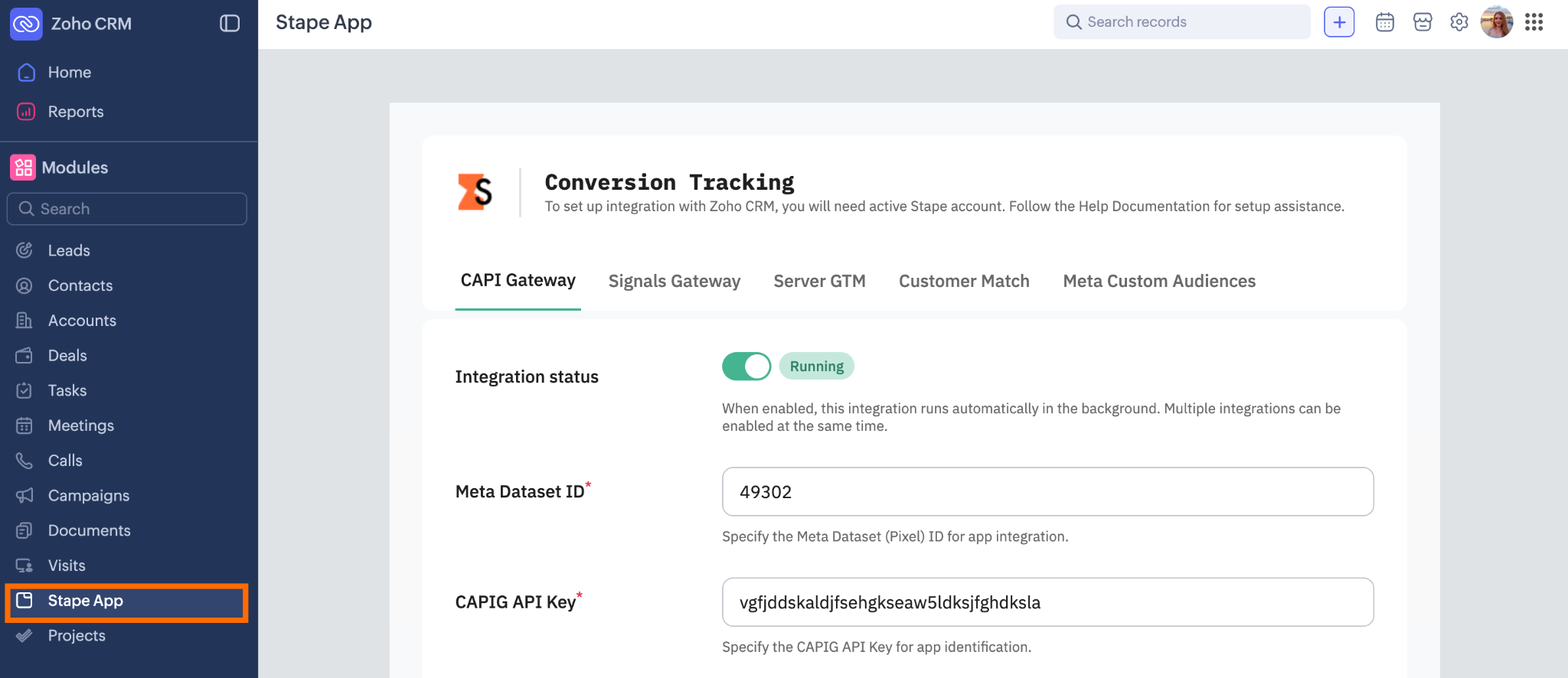The height and width of the screenshot is (678, 1568).
Task: Click the Tasks clipboard icon
Action: click(24, 390)
